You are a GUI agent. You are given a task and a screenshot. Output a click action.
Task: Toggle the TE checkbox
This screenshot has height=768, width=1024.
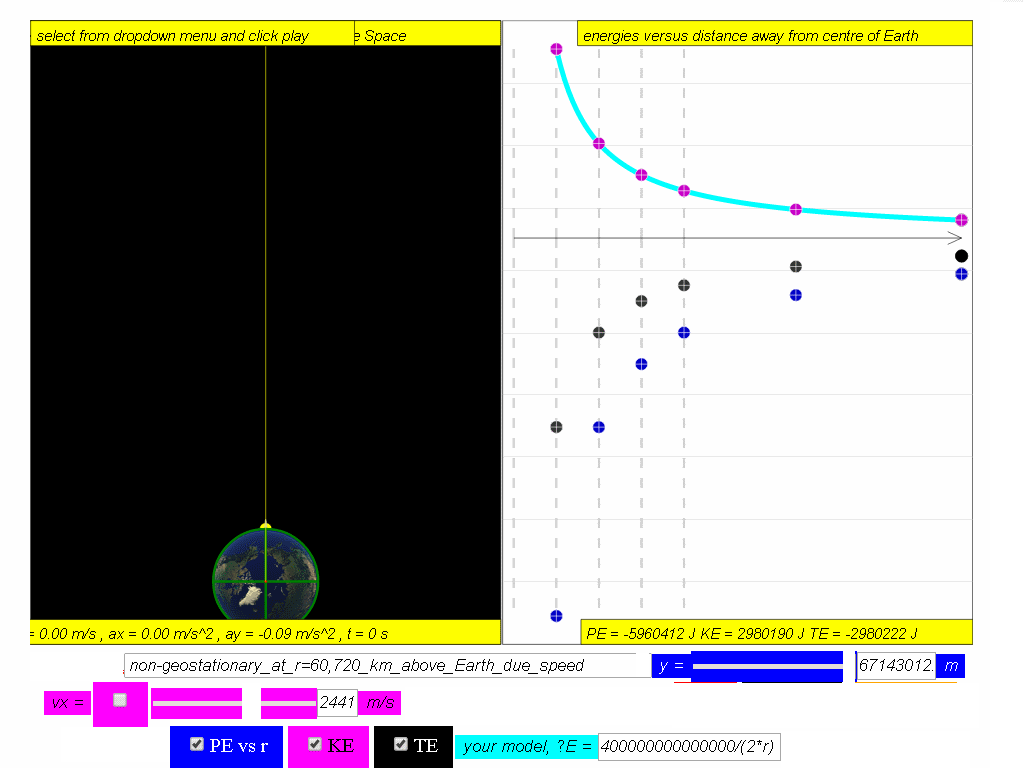pos(401,744)
